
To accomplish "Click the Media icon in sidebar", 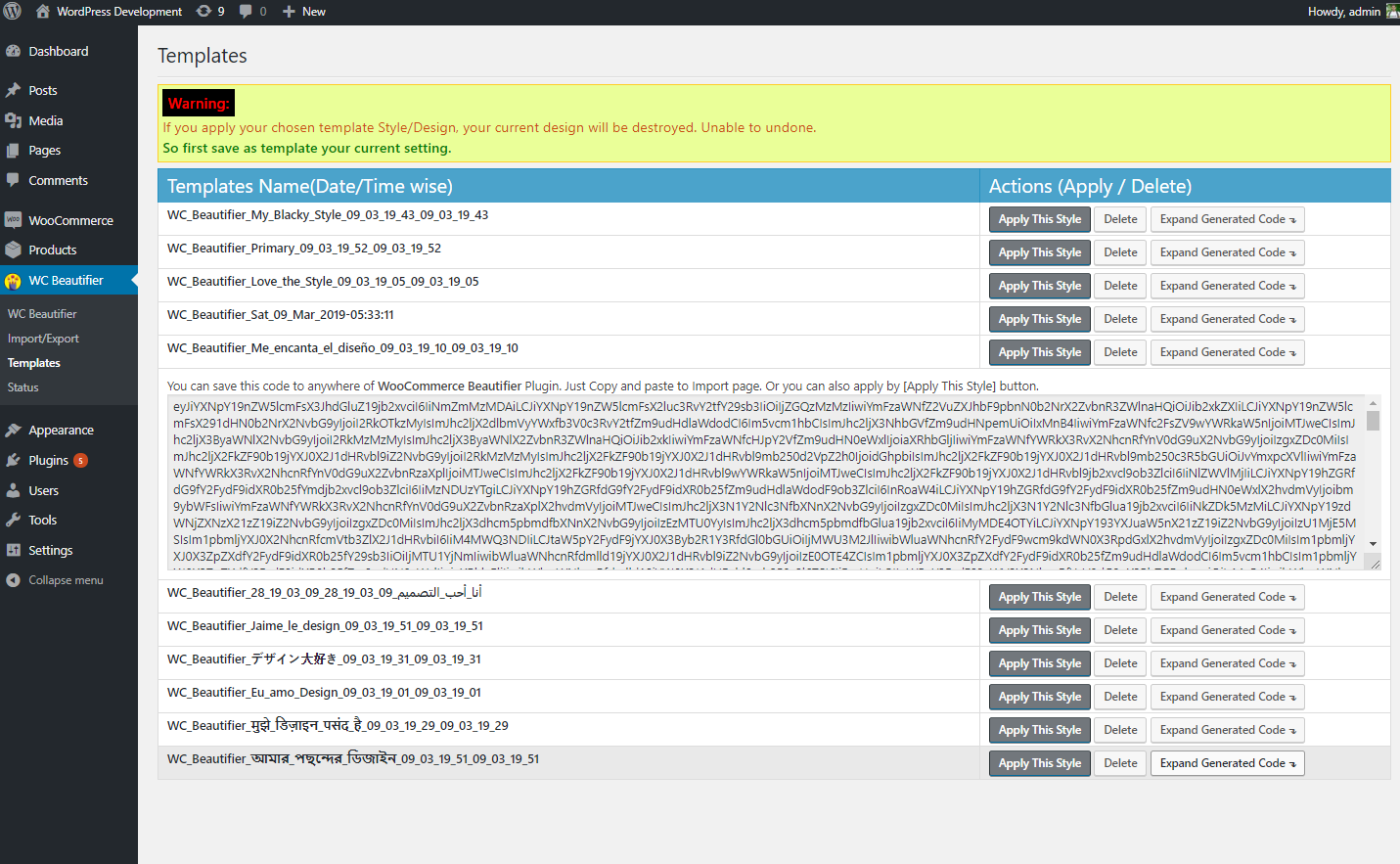I will click(13, 120).
